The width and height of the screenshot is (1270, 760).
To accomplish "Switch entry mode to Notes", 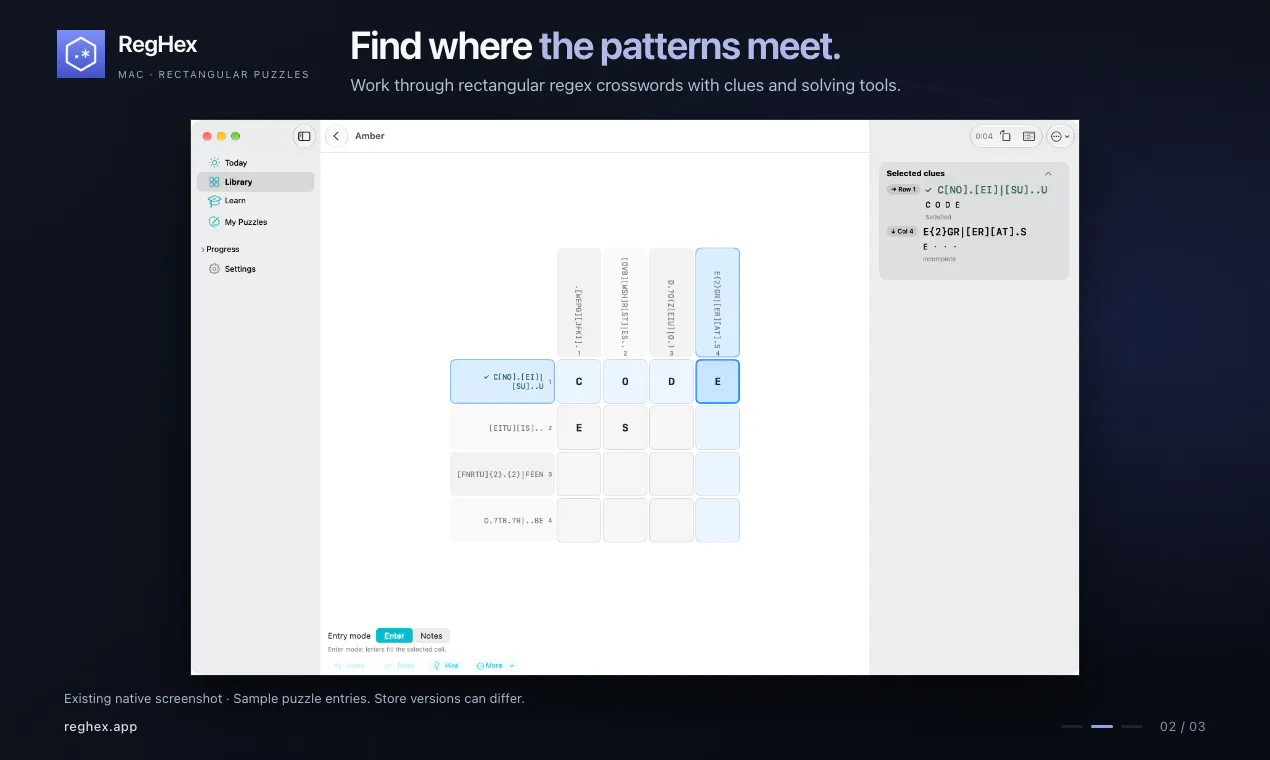I will click(431, 636).
